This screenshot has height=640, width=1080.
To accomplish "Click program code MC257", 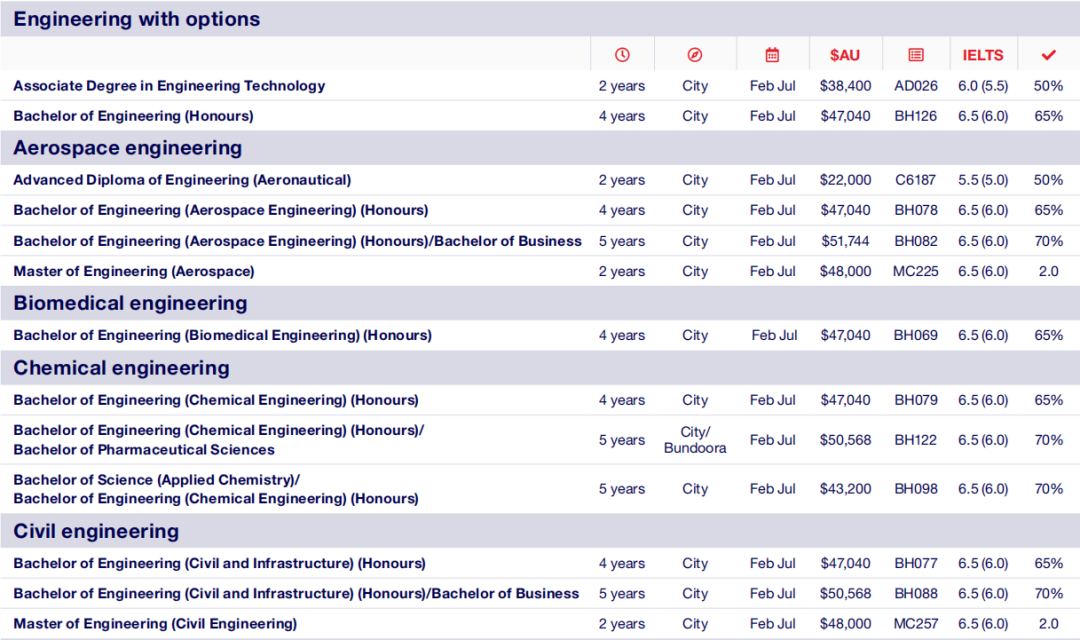I will tap(915, 624).
